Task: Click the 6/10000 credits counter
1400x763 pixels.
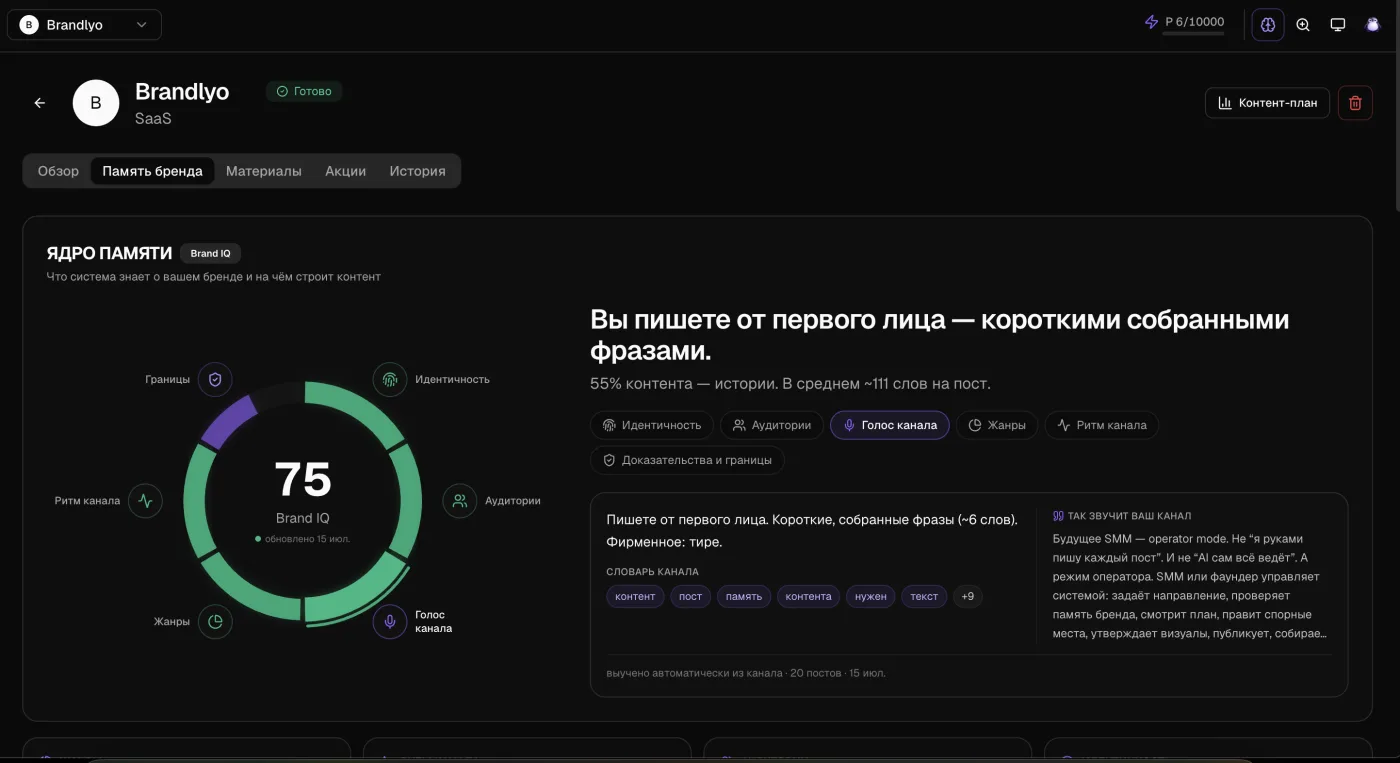Action: [x=1195, y=22]
